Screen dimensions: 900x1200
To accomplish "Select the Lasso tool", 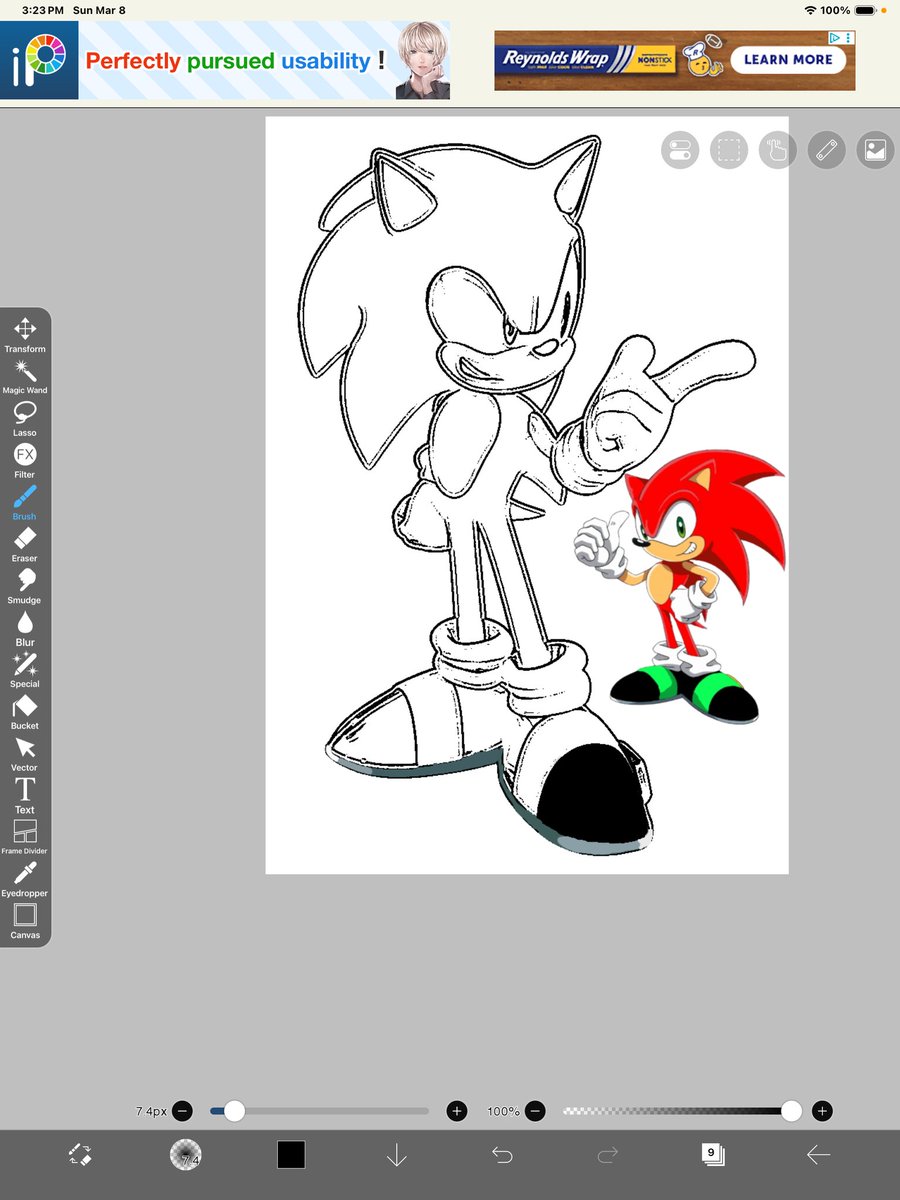I will point(25,419).
